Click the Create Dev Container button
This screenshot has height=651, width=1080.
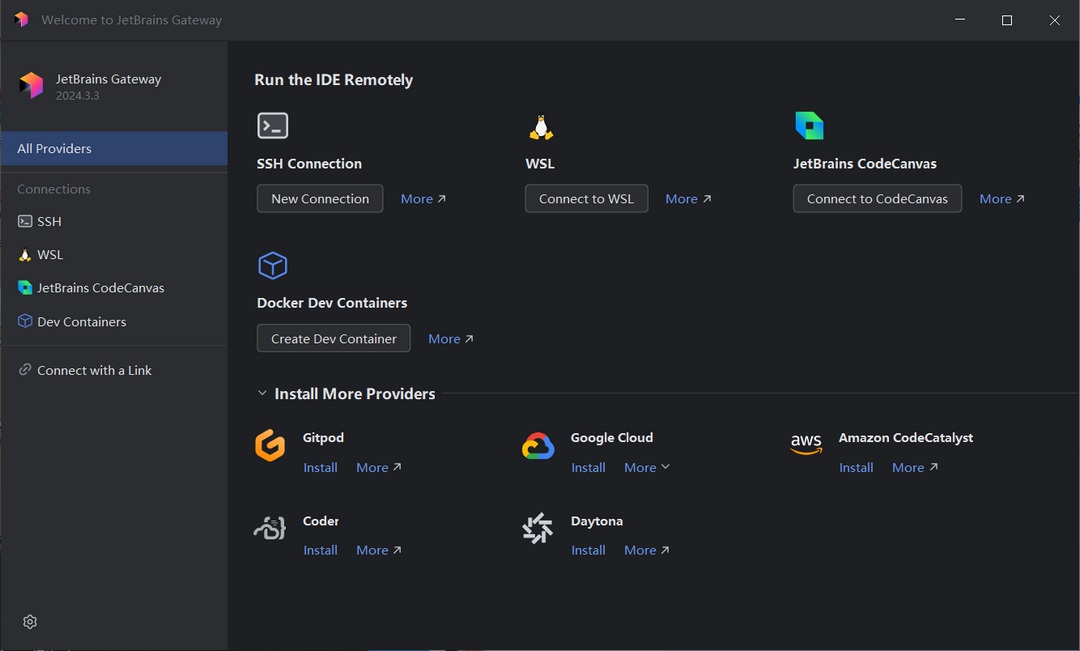click(x=333, y=338)
